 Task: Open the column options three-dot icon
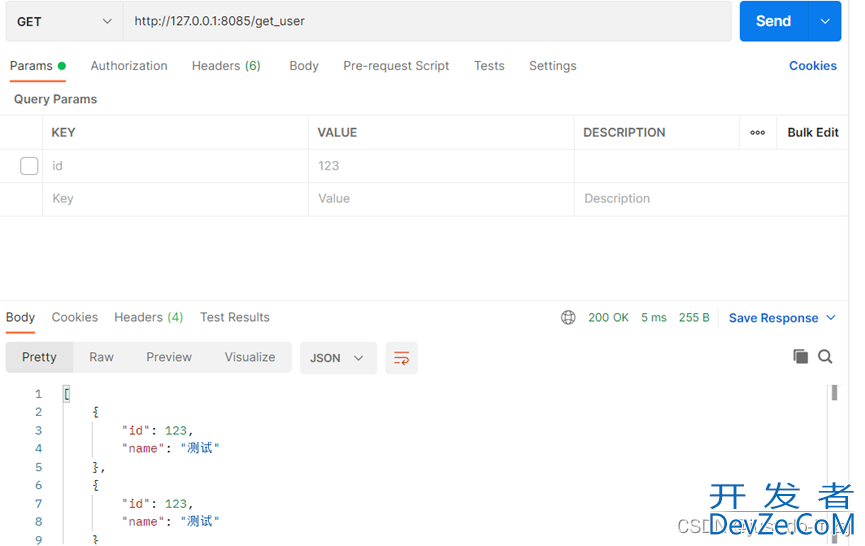(757, 132)
